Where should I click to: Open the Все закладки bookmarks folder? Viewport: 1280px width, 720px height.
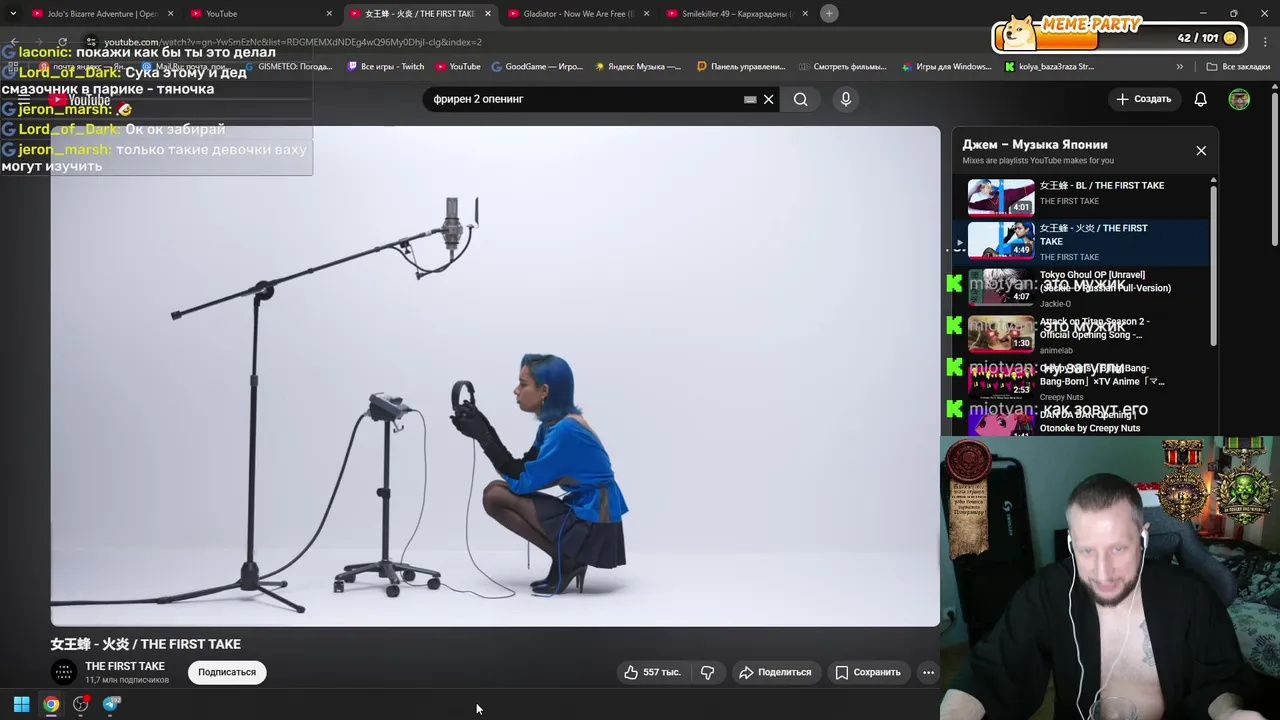coord(1238,67)
